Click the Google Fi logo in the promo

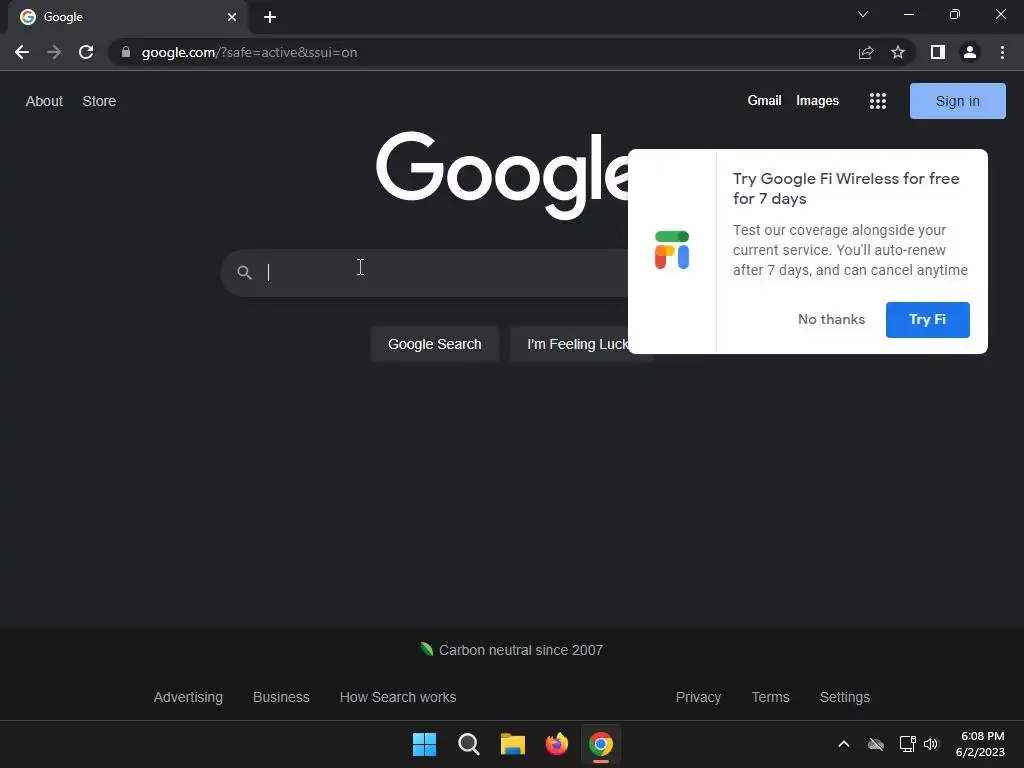(x=671, y=250)
